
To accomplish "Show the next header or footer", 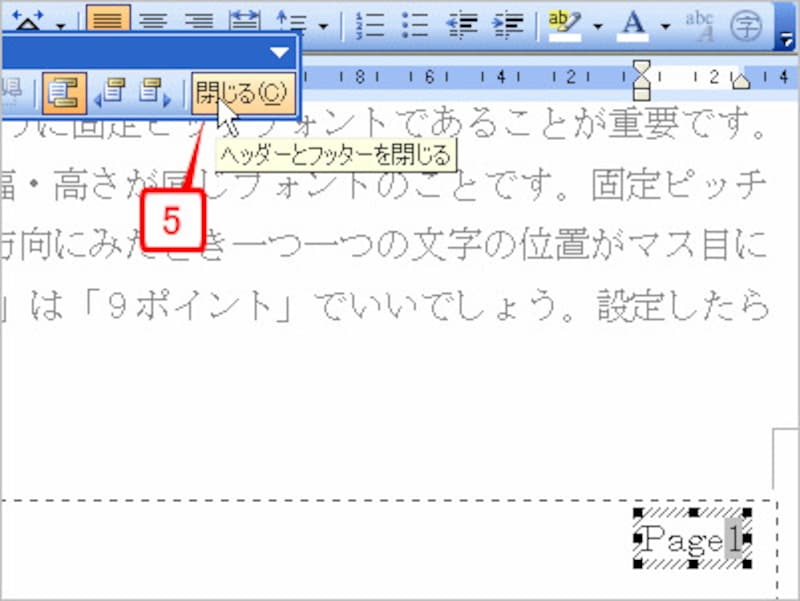I will click(x=152, y=90).
